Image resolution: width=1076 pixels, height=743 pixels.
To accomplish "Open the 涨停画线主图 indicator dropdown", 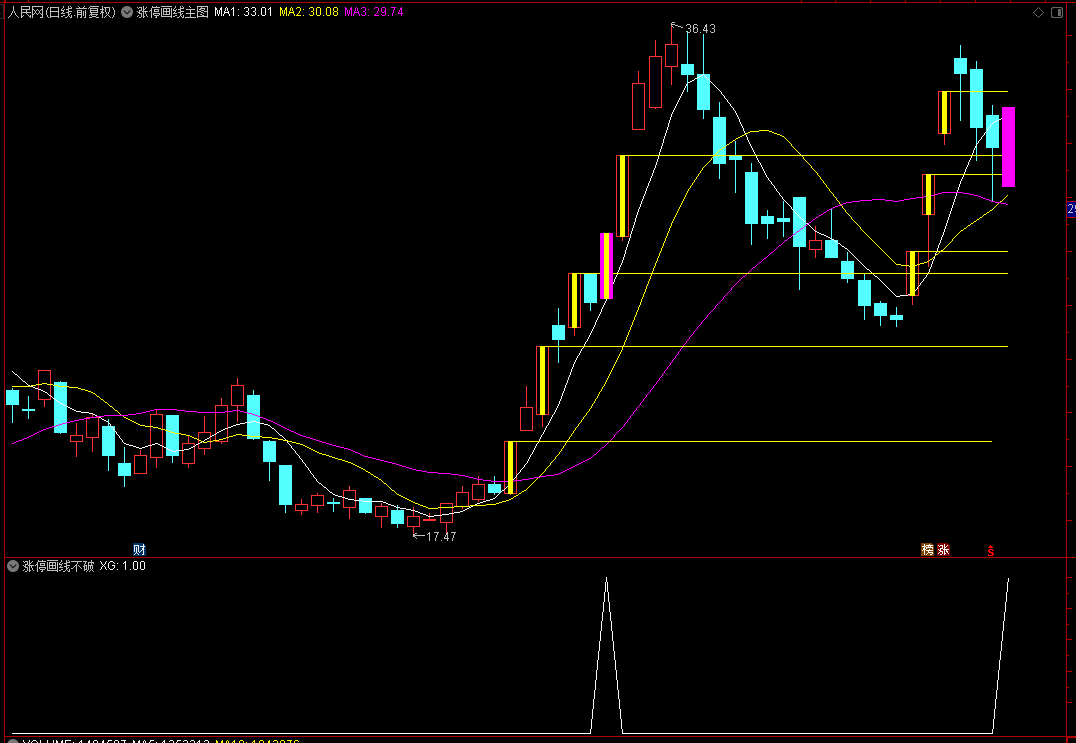I will (127, 12).
